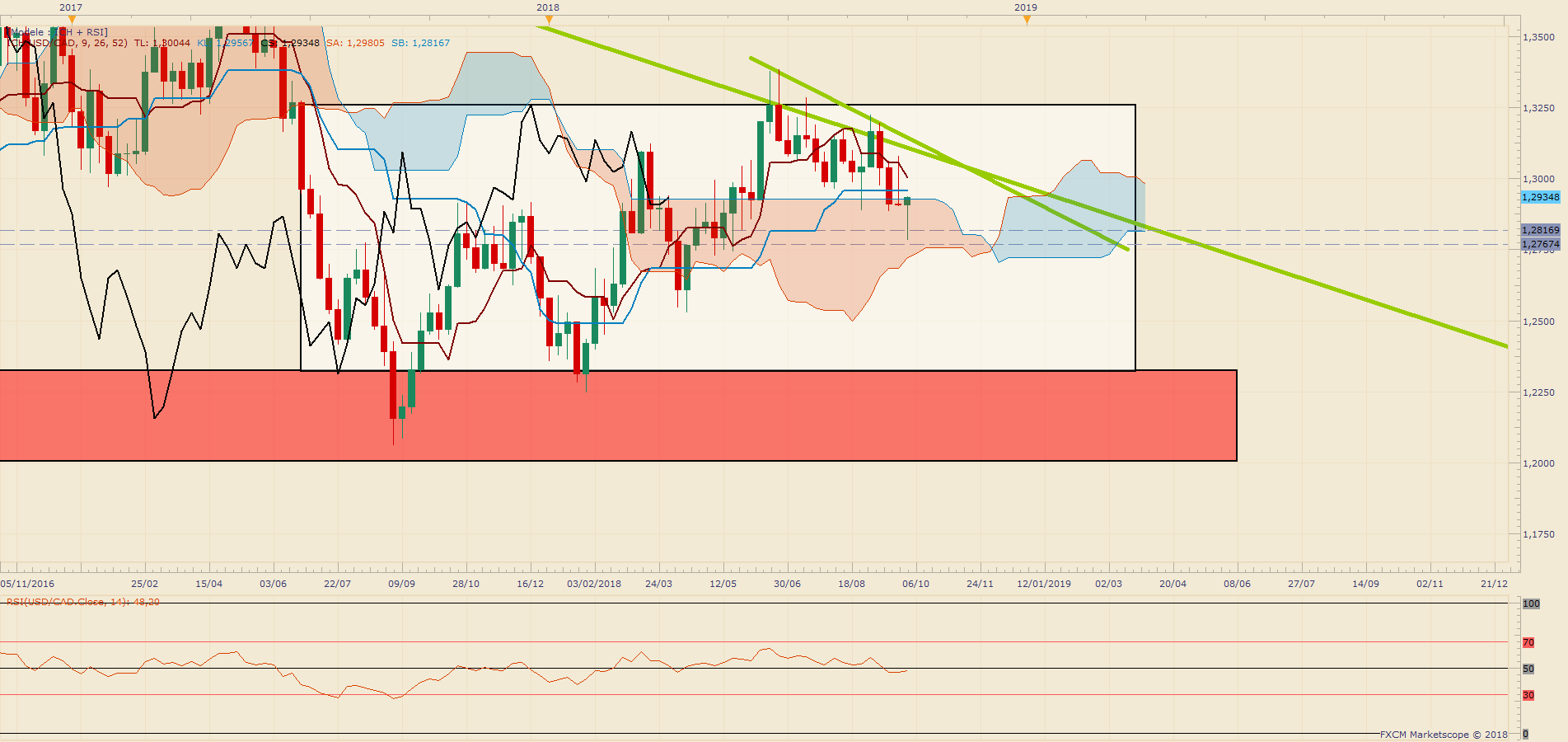Click the 2019 year marker triangle
Viewport: 1568px width, 742px height.
(1027, 19)
